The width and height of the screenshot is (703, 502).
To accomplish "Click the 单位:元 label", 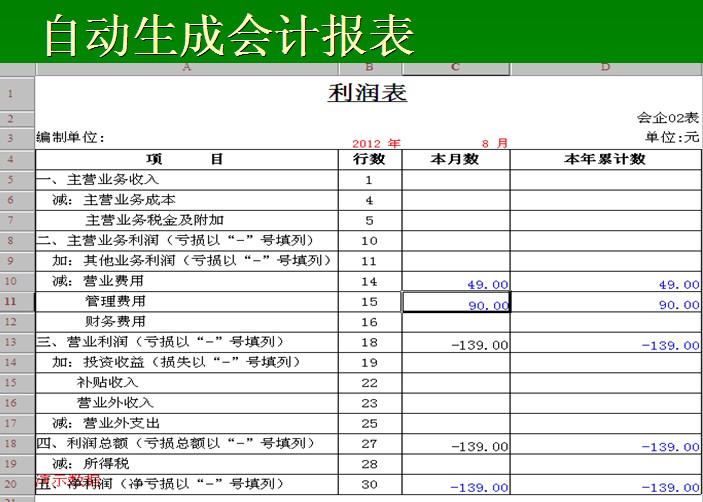I will [672, 137].
